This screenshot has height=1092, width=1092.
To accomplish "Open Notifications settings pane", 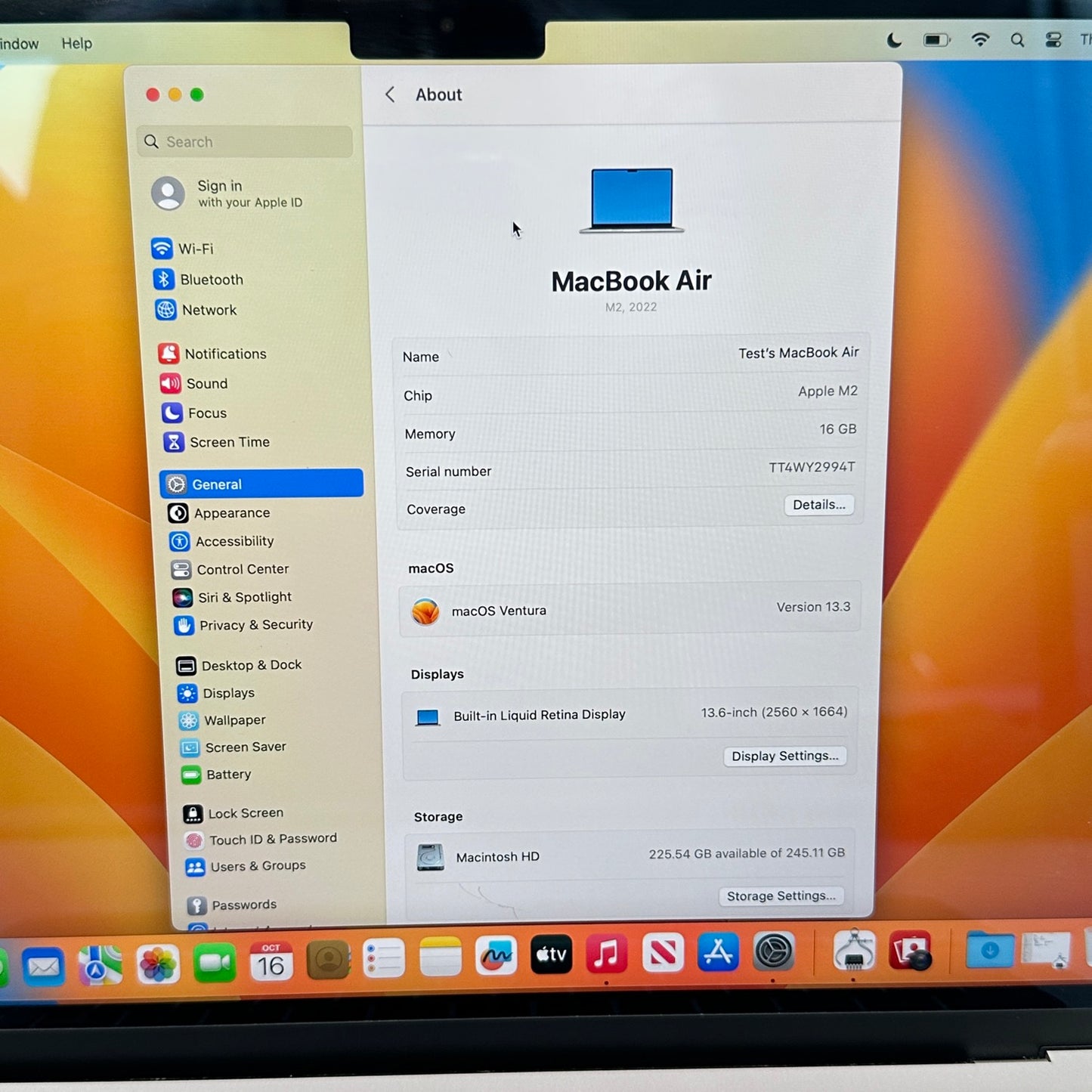I will pyautogui.click(x=224, y=354).
